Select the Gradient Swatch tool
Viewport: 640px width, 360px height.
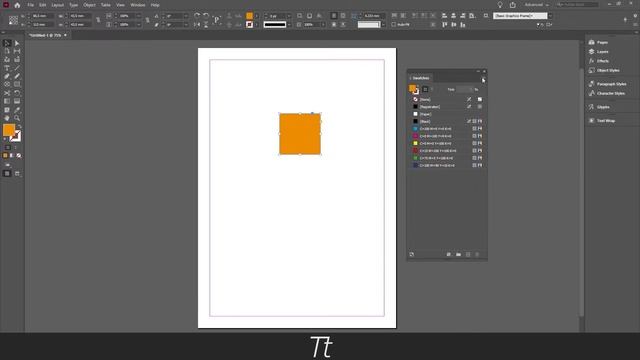tap(7, 101)
